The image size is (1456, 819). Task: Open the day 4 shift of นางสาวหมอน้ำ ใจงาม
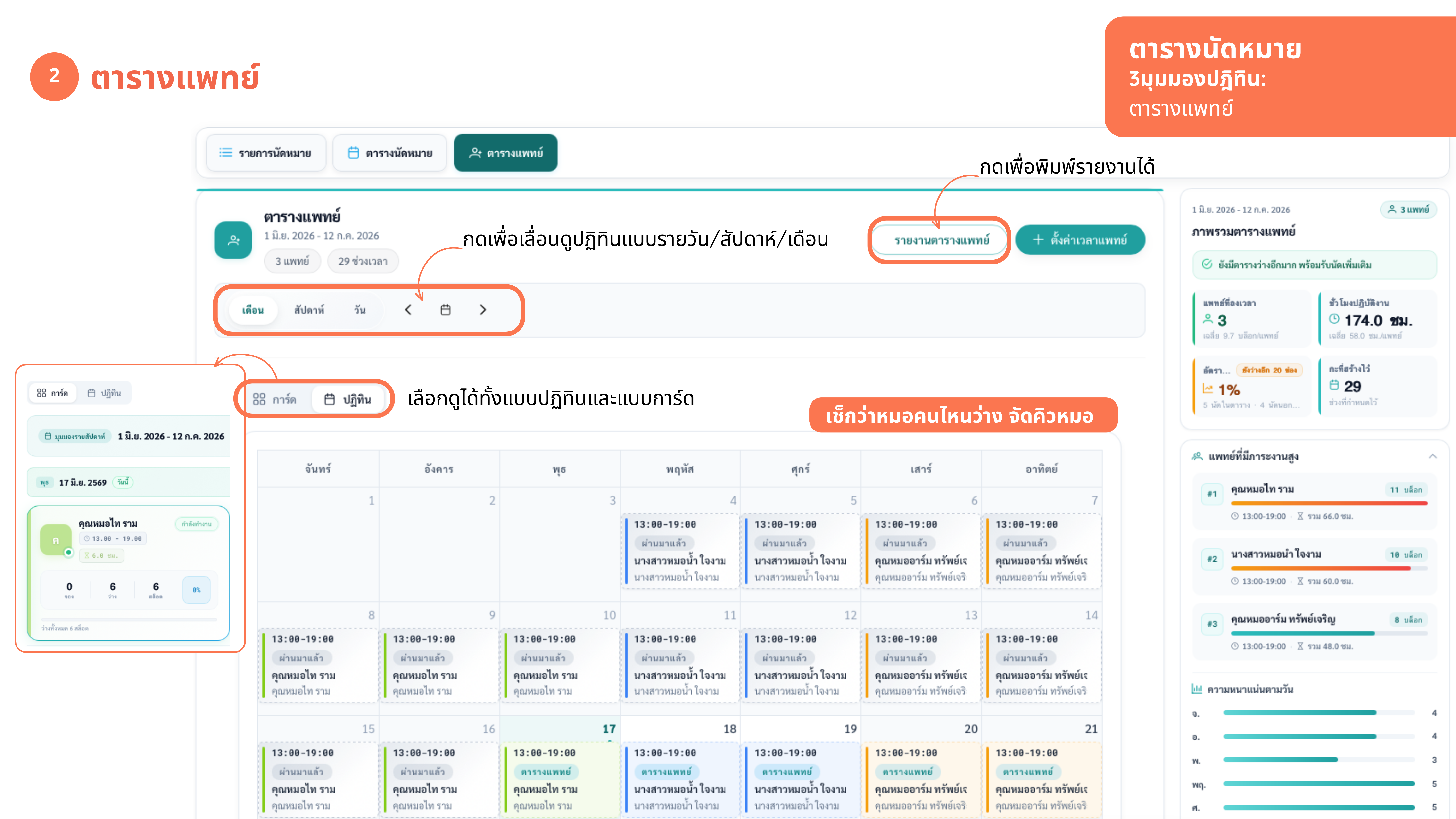click(x=680, y=551)
